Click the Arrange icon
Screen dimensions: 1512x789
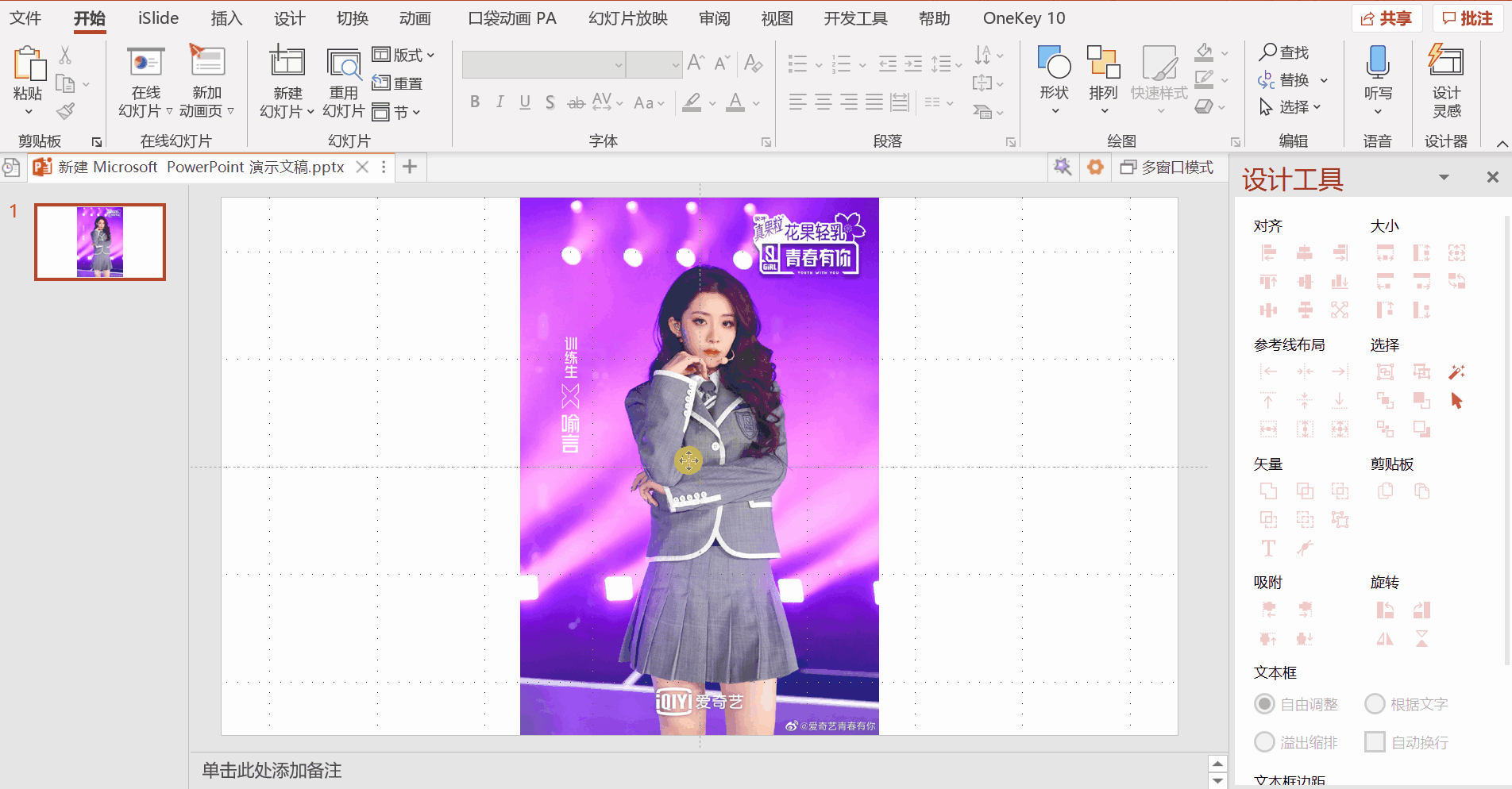[x=1103, y=62]
